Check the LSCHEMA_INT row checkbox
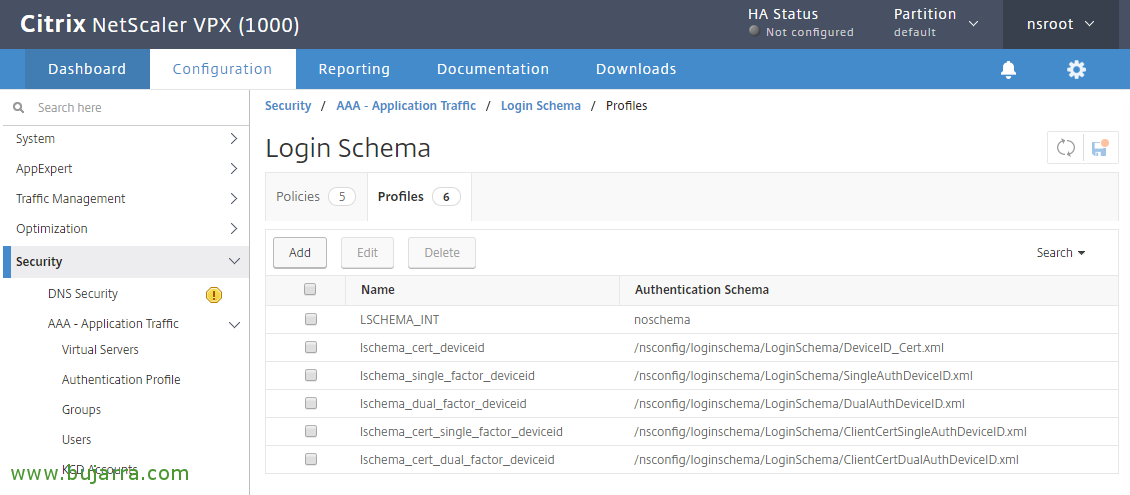This screenshot has width=1130, height=495. pos(310,318)
